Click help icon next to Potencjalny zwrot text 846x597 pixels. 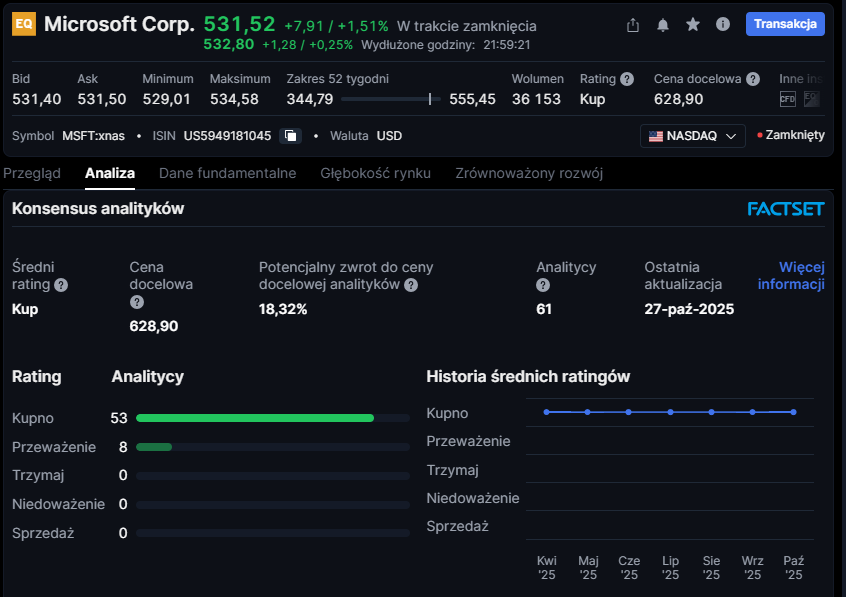411,285
